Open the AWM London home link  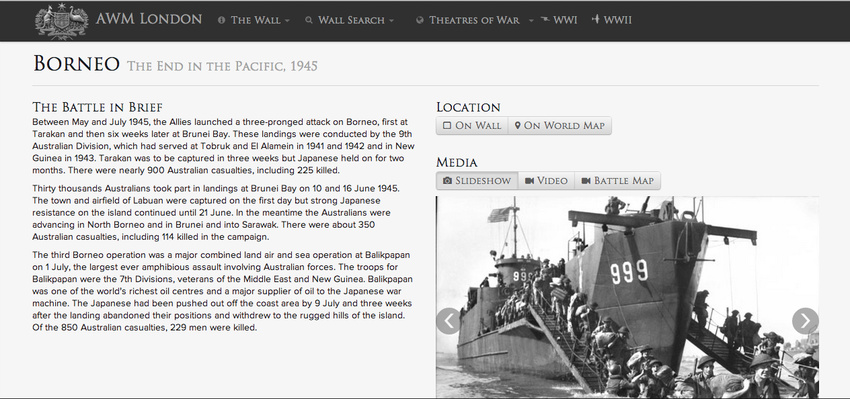tap(149, 20)
